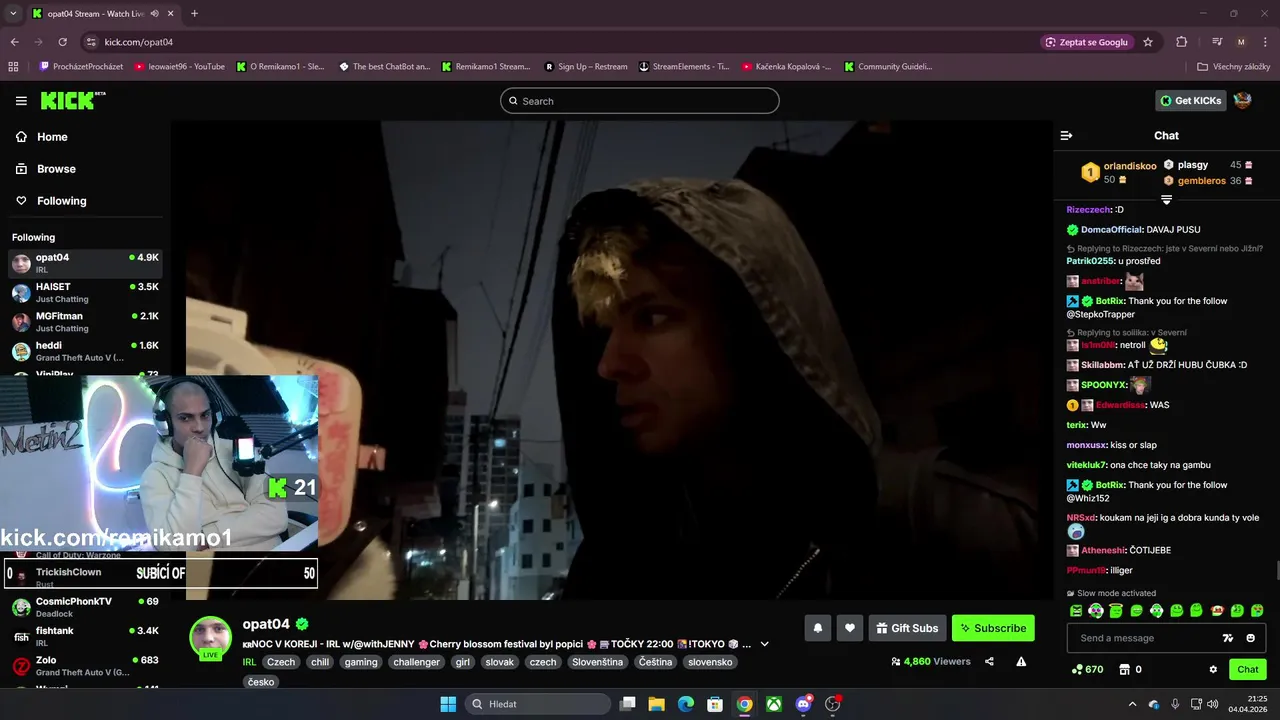This screenshot has width=1280, height=720.
Task: Go back to the previous page
Action: (x=14, y=42)
